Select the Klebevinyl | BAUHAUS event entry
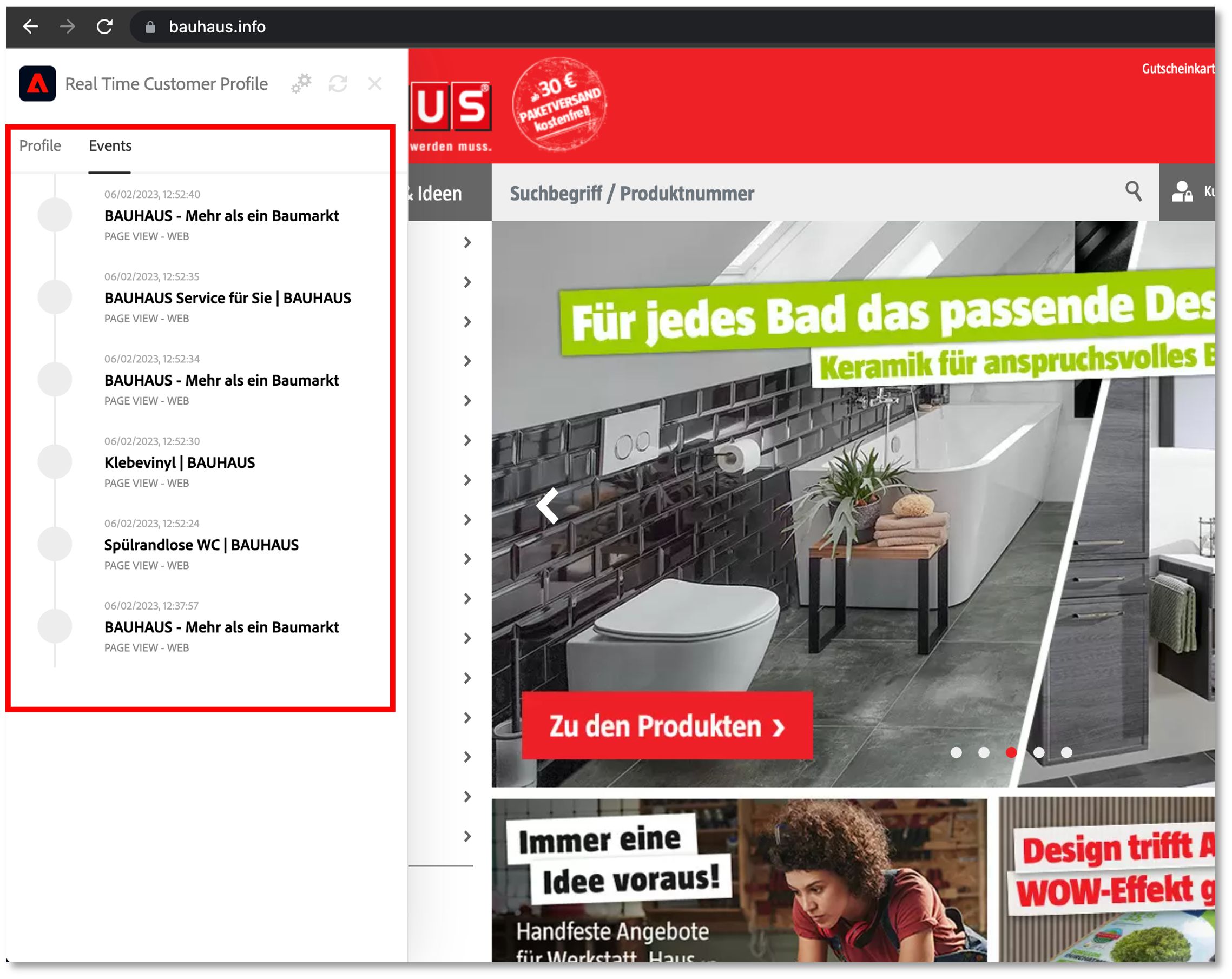The width and height of the screenshot is (1232, 979). click(x=180, y=462)
